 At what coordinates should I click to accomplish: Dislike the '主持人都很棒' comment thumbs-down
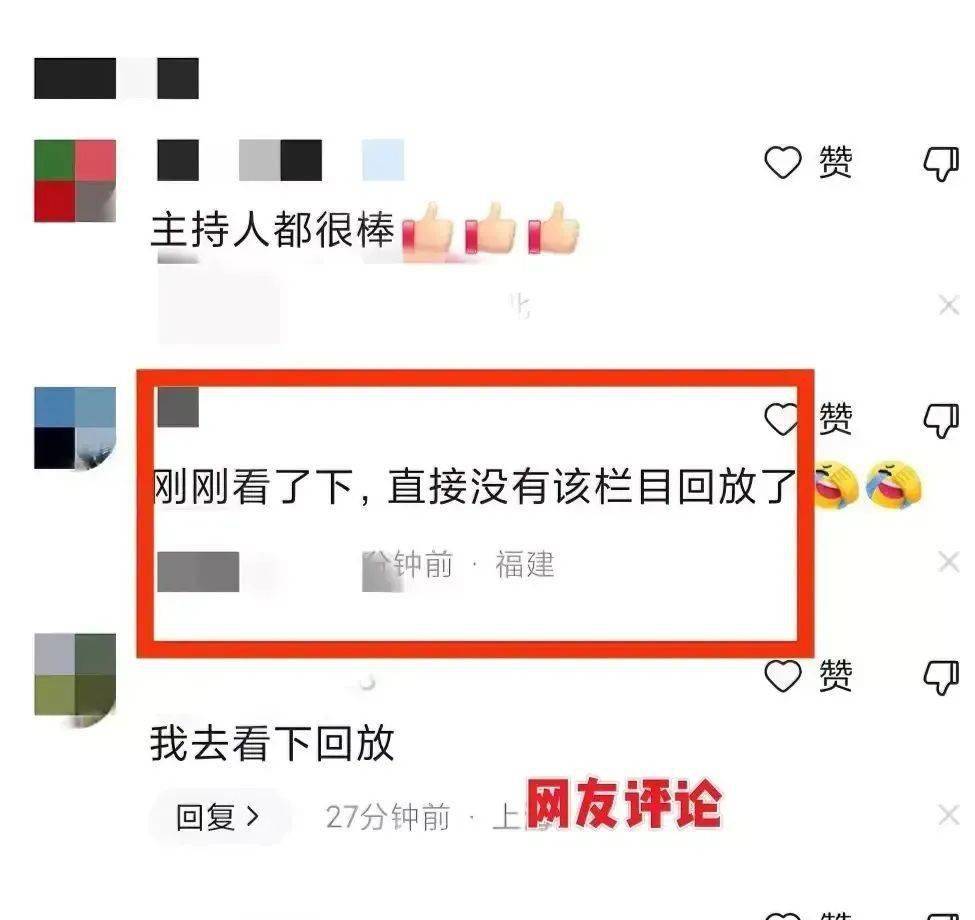(941, 164)
